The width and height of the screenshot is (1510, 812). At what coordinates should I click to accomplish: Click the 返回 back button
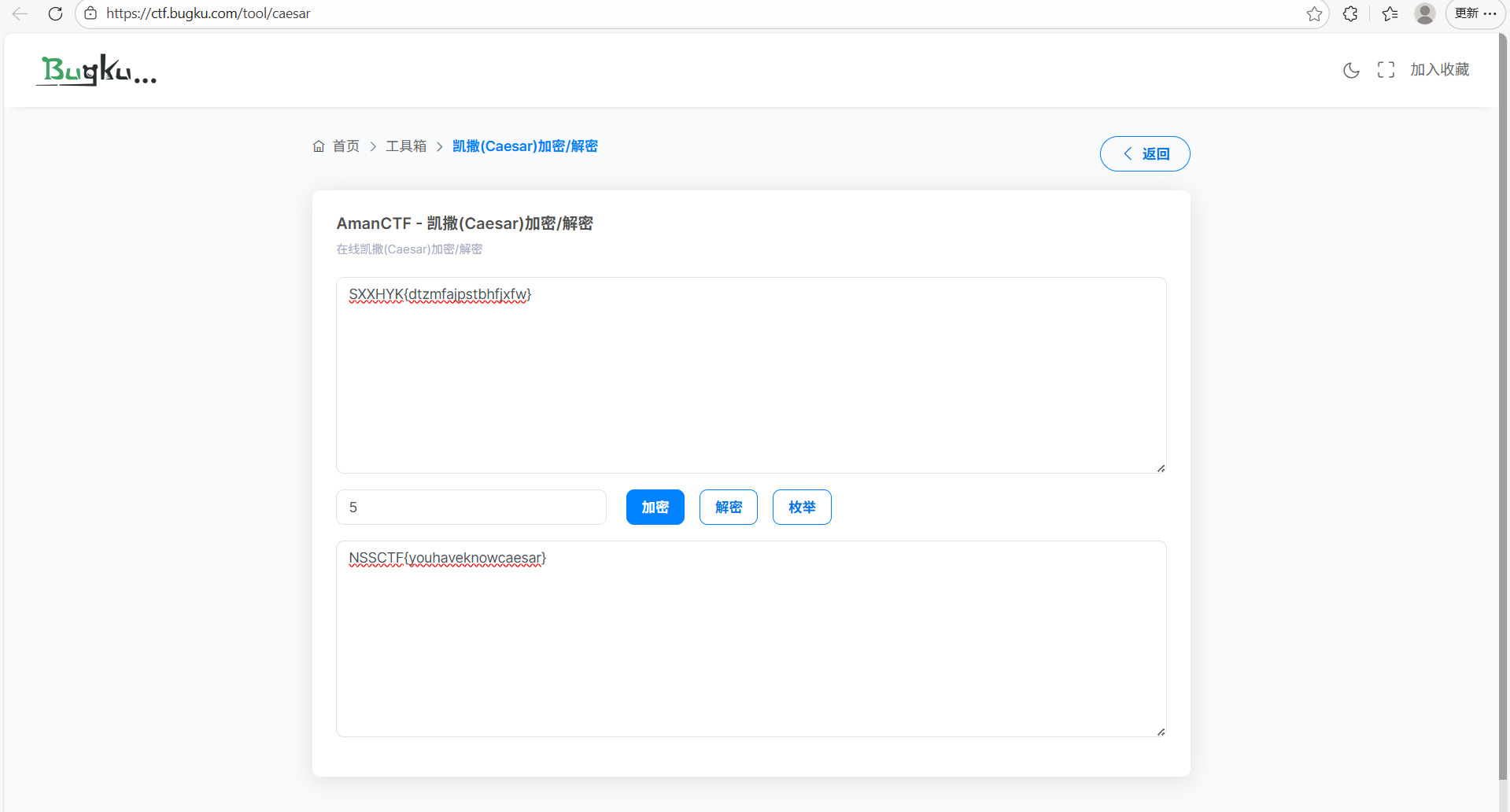1144,153
